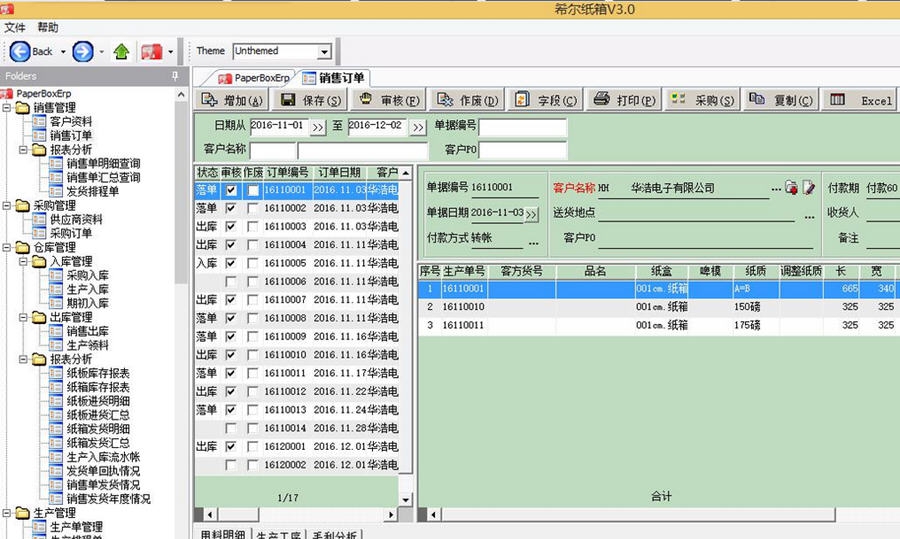
Task: Click the 保存(S) save button
Action: click(x=311, y=100)
